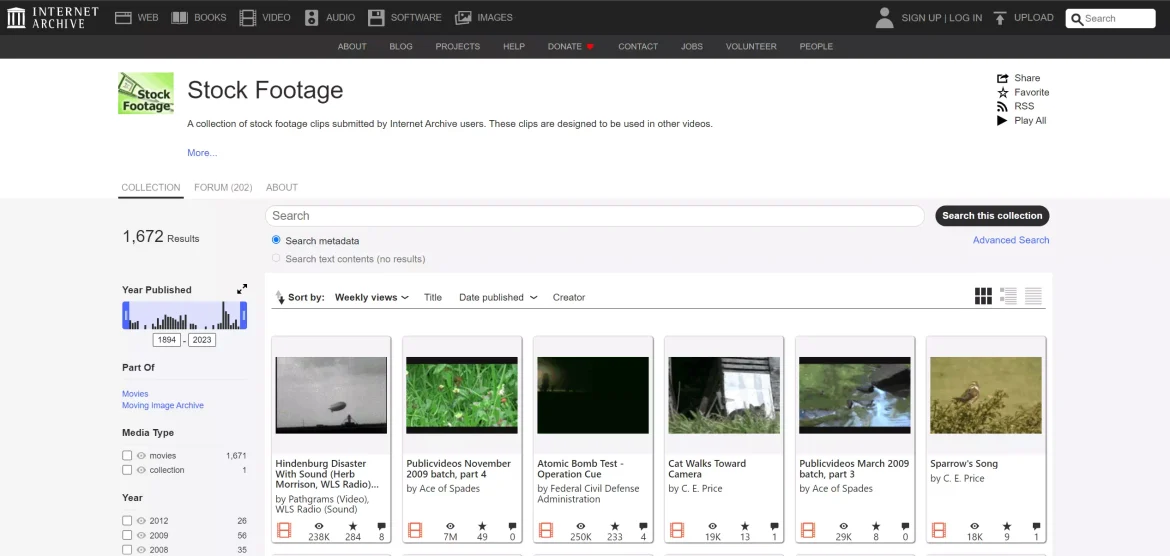Click the favorites star on Atomic Bomb Test card

coord(615,526)
